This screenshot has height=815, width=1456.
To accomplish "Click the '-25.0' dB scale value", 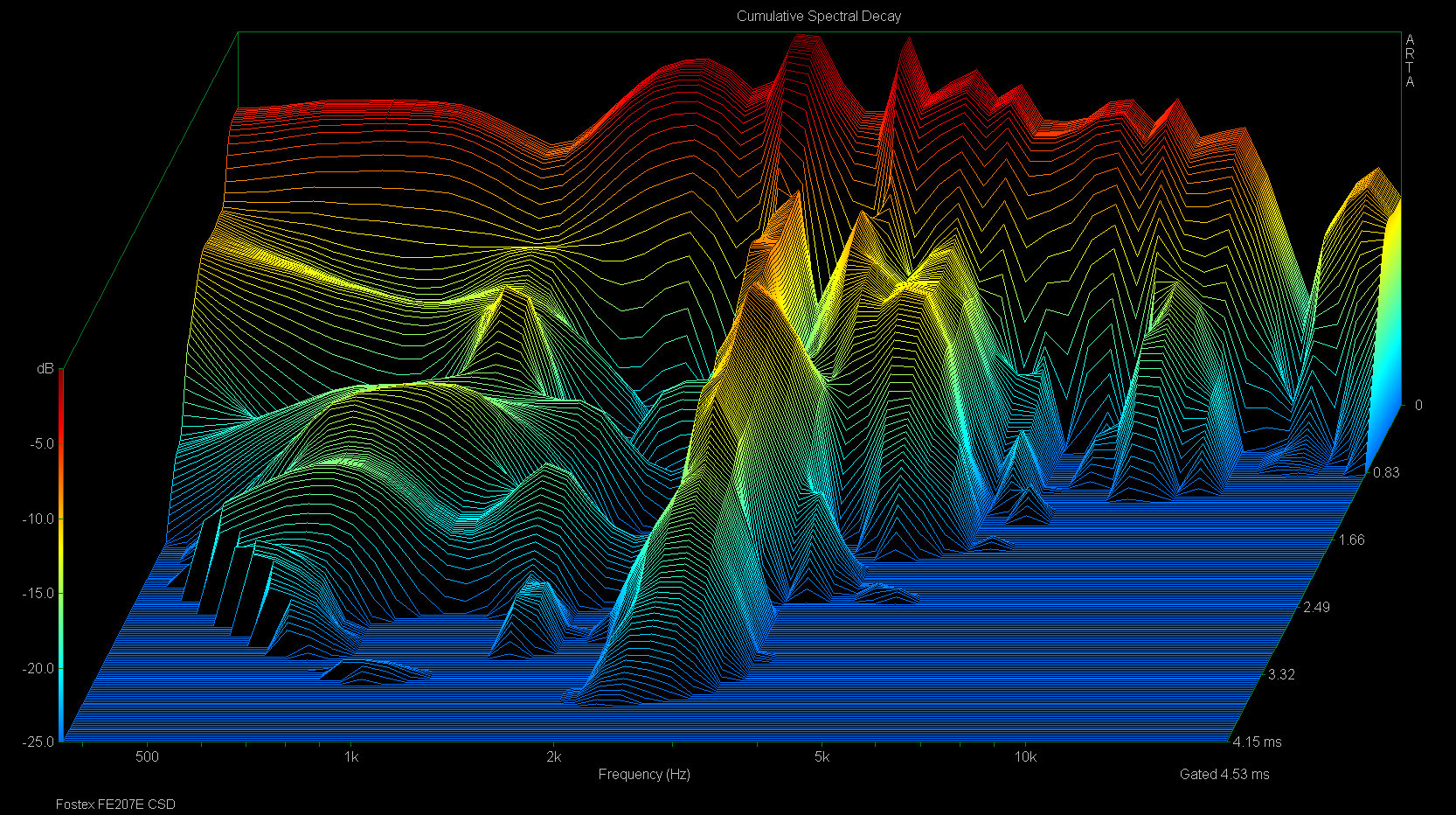I will [38, 742].
